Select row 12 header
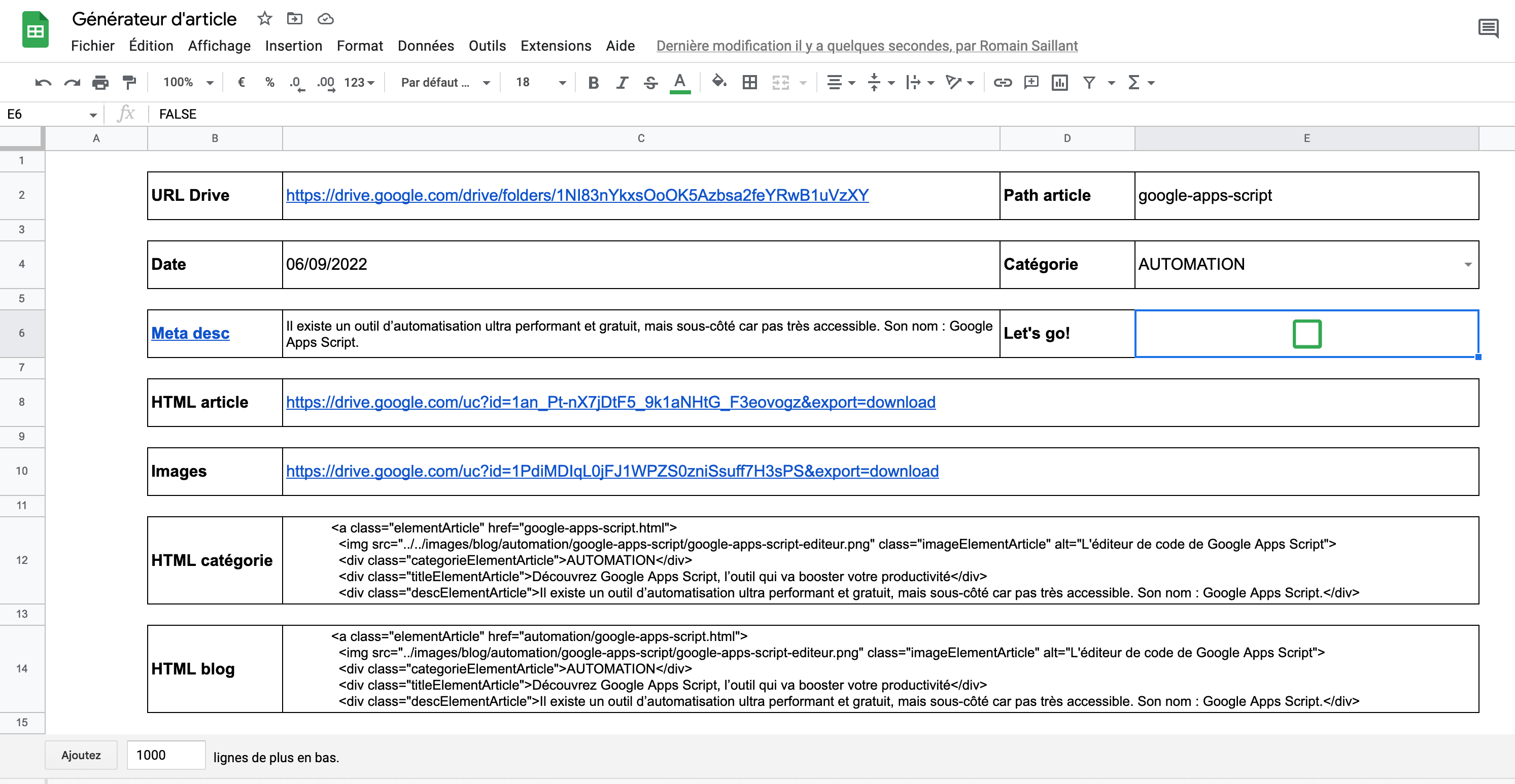1515x784 pixels. (22, 561)
